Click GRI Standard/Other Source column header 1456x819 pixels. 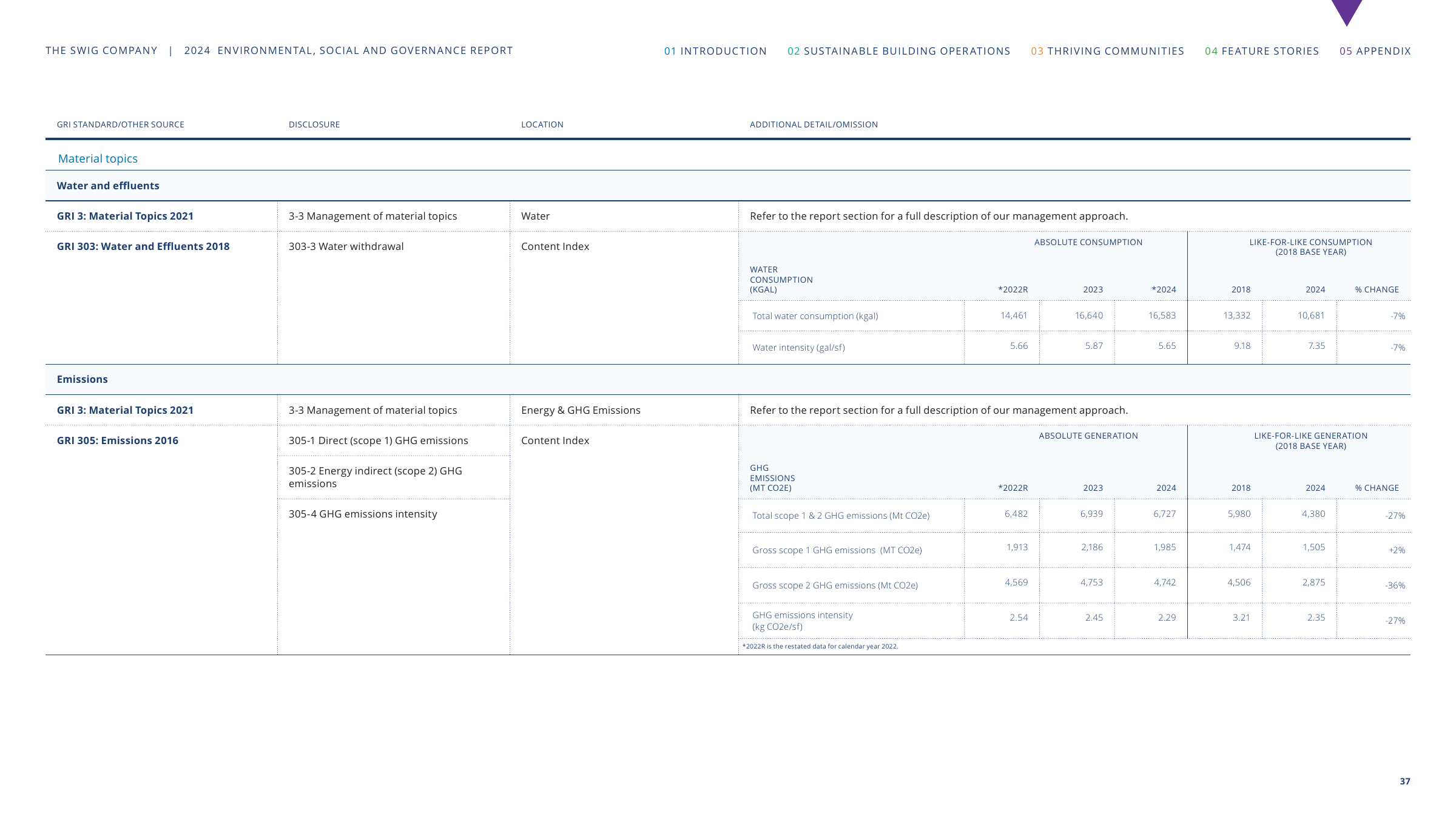coord(120,124)
